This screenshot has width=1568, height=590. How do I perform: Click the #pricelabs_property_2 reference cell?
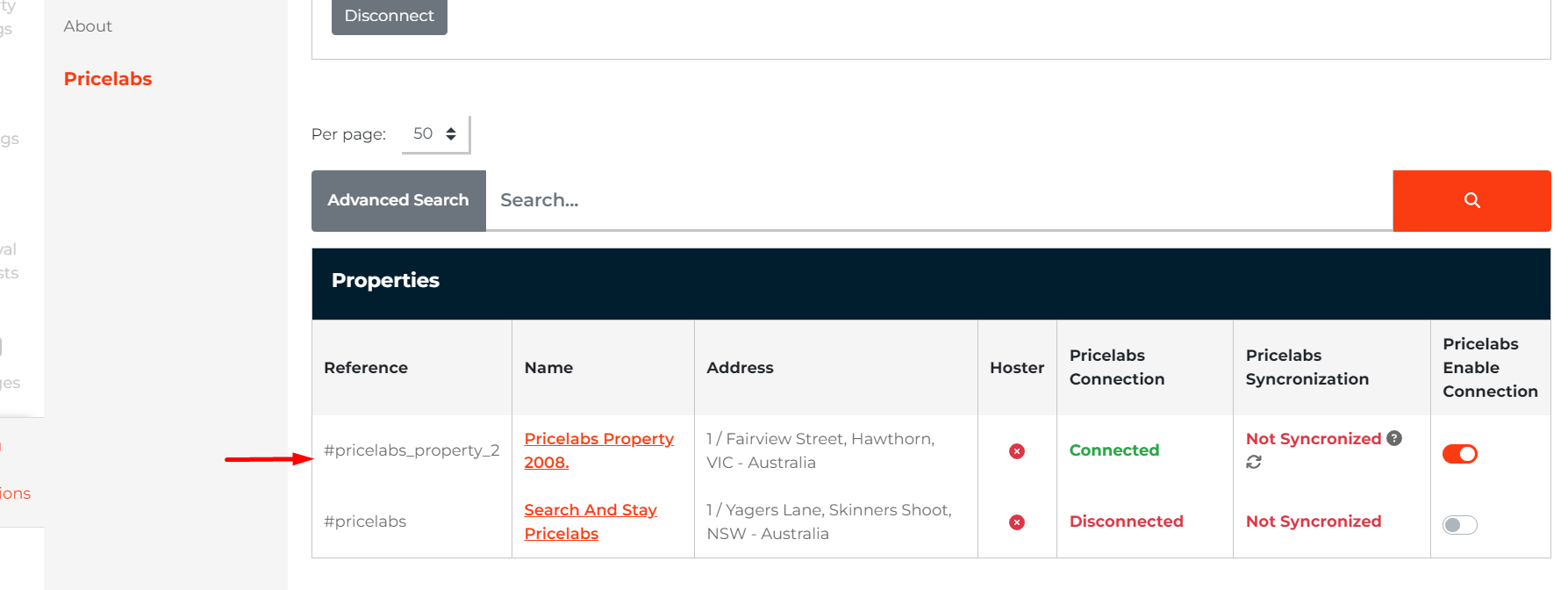412,450
